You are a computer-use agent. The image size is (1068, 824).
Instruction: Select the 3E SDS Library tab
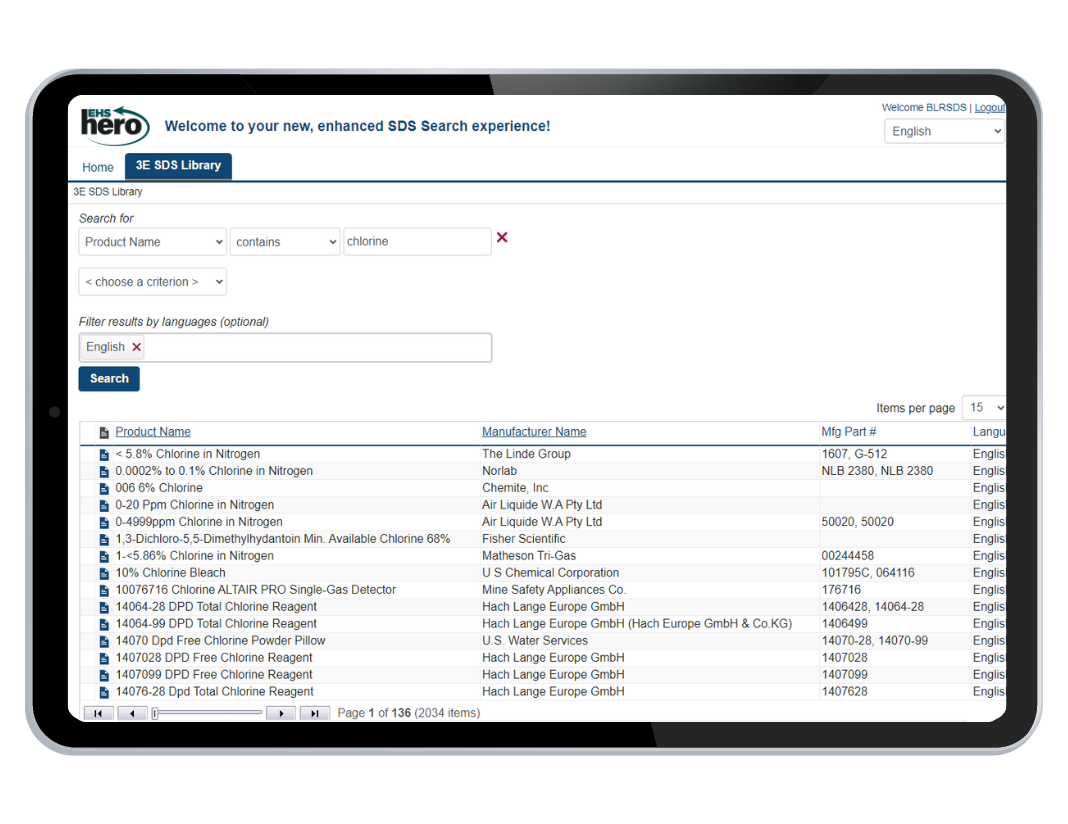pos(178,166)
